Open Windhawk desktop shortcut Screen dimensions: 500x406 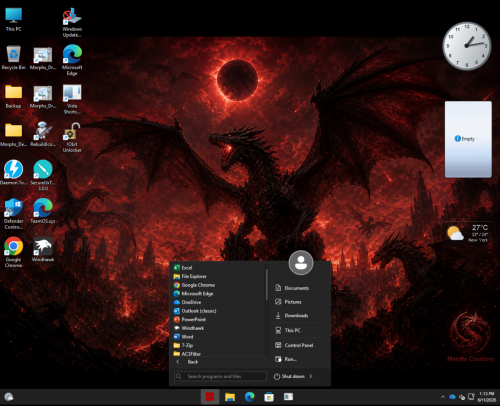[43, 249]
